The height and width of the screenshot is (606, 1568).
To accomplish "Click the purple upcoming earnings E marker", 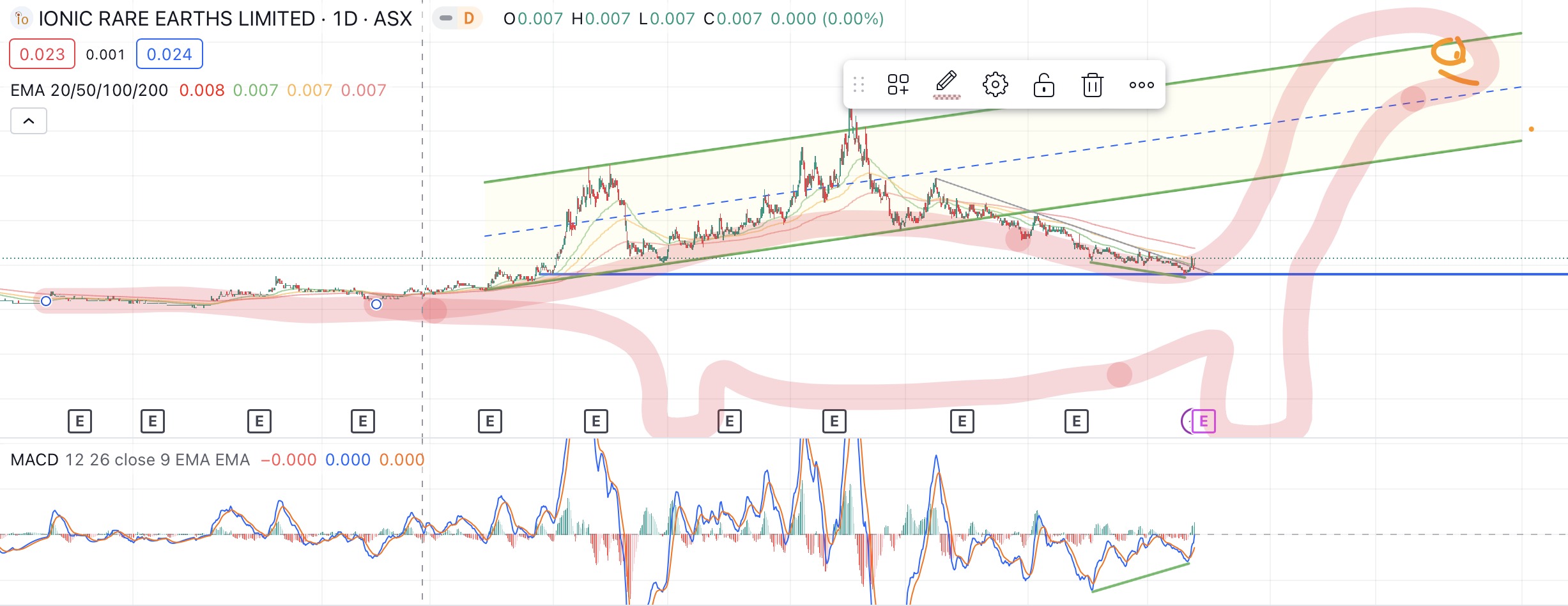I will point(1203,421).
